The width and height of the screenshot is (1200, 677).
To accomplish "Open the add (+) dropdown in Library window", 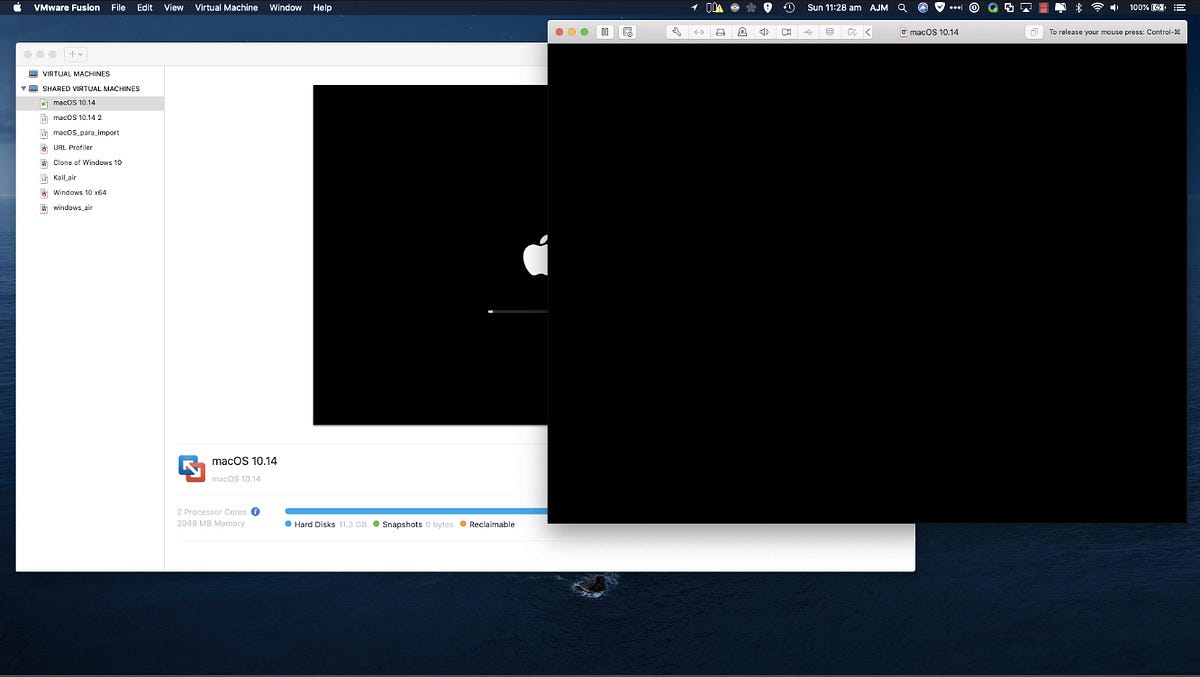I will (x=76, y=54).
